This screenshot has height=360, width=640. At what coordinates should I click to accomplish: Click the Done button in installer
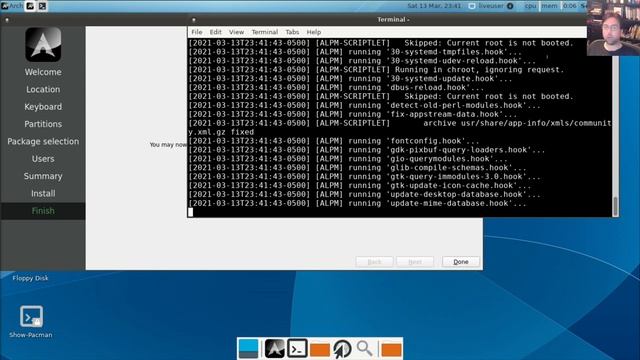point(461,262)
